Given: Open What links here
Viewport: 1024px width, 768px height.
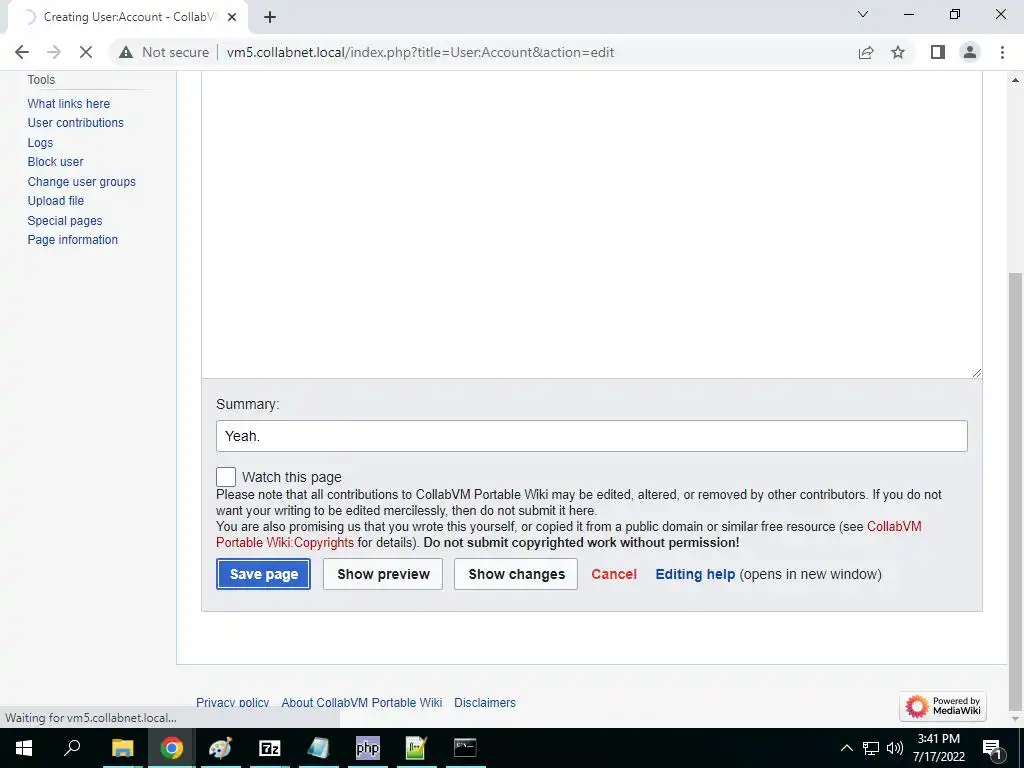Looking at the screenshot, I should [x=69, y=103].
